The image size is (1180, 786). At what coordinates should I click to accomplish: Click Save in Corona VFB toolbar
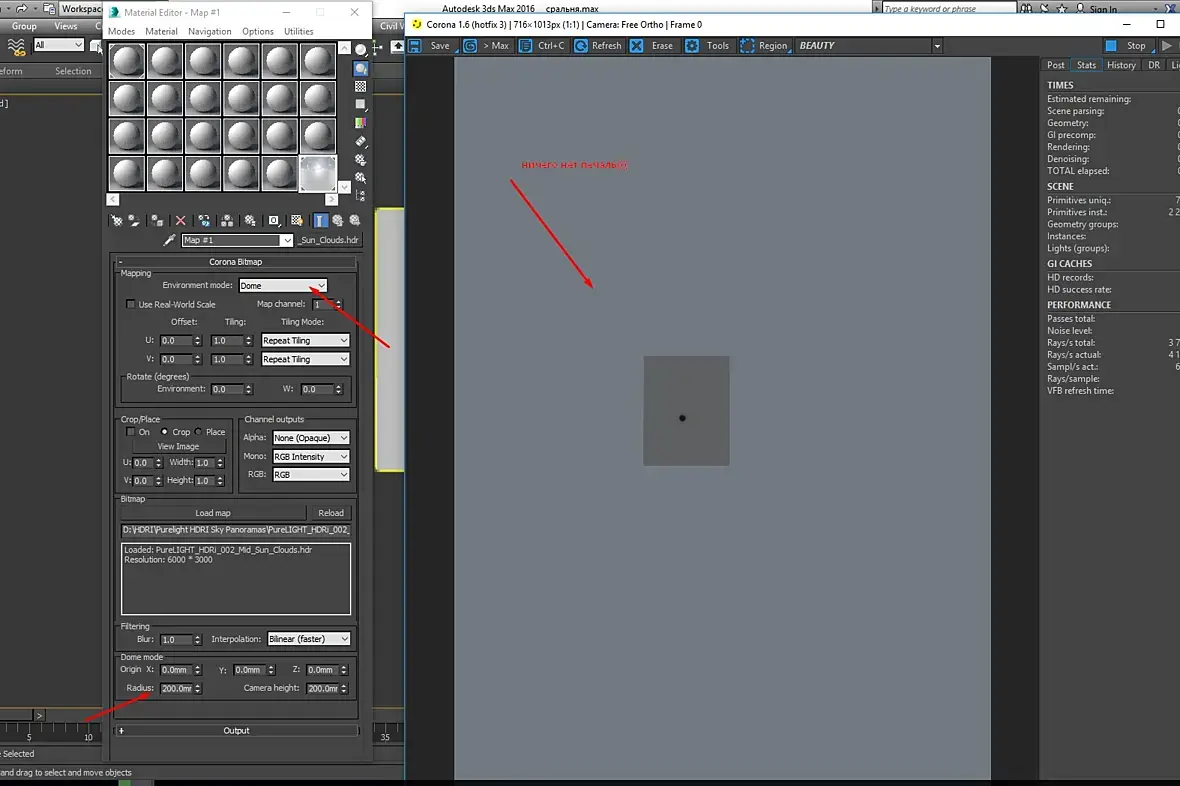(431, 46)
